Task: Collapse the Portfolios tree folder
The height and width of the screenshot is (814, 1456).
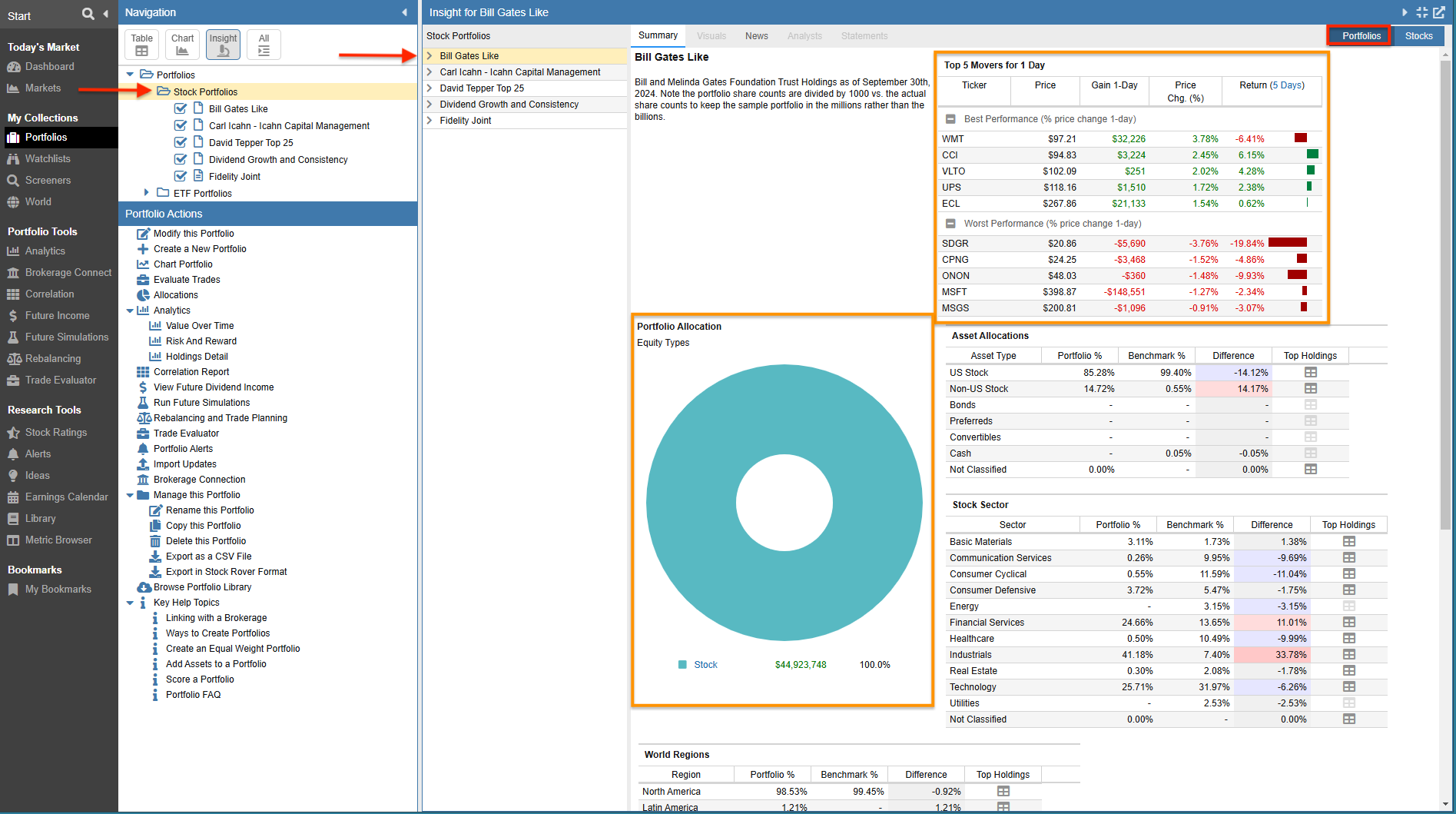Action: (130, 75)
